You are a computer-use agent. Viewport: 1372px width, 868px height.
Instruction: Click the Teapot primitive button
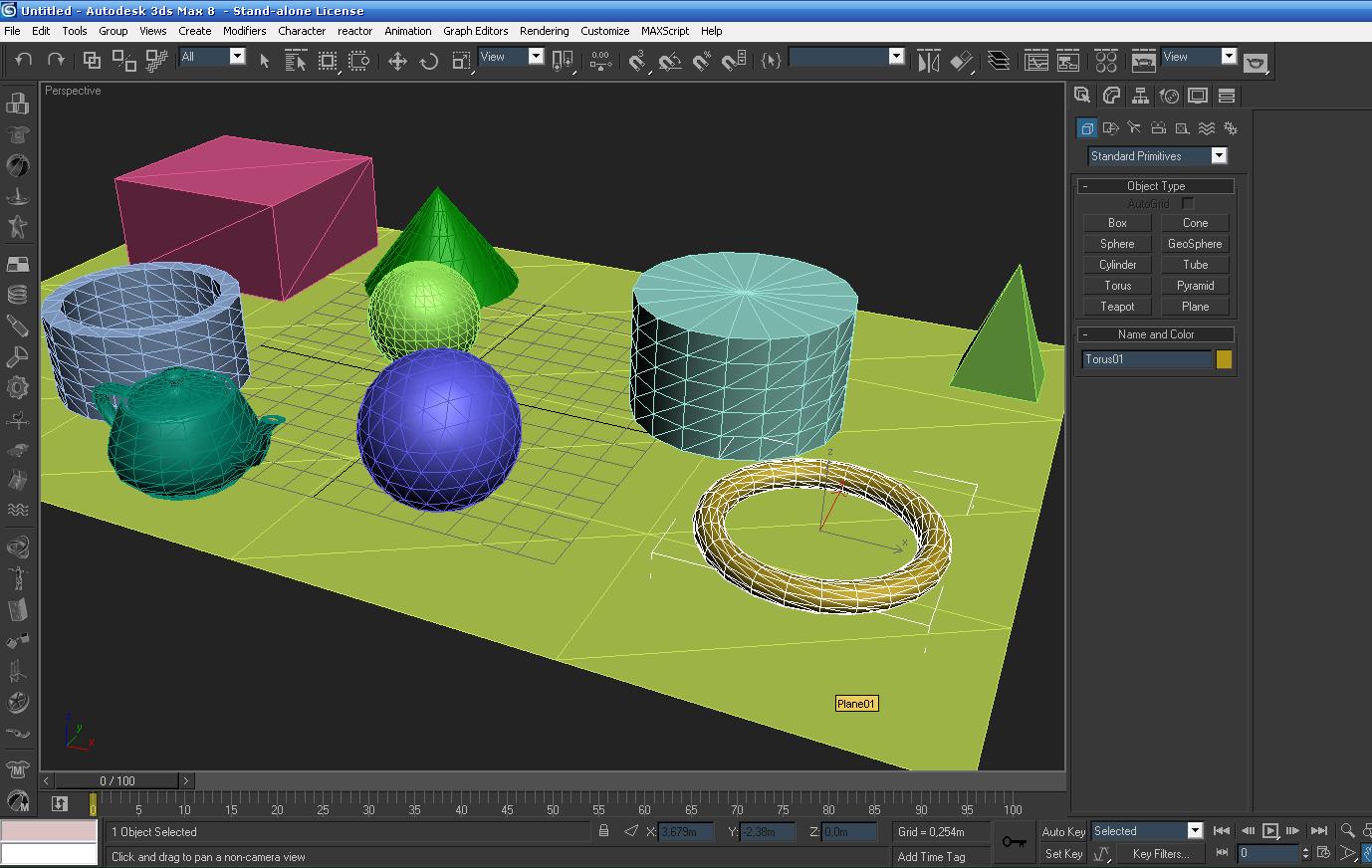[1117, 307]
